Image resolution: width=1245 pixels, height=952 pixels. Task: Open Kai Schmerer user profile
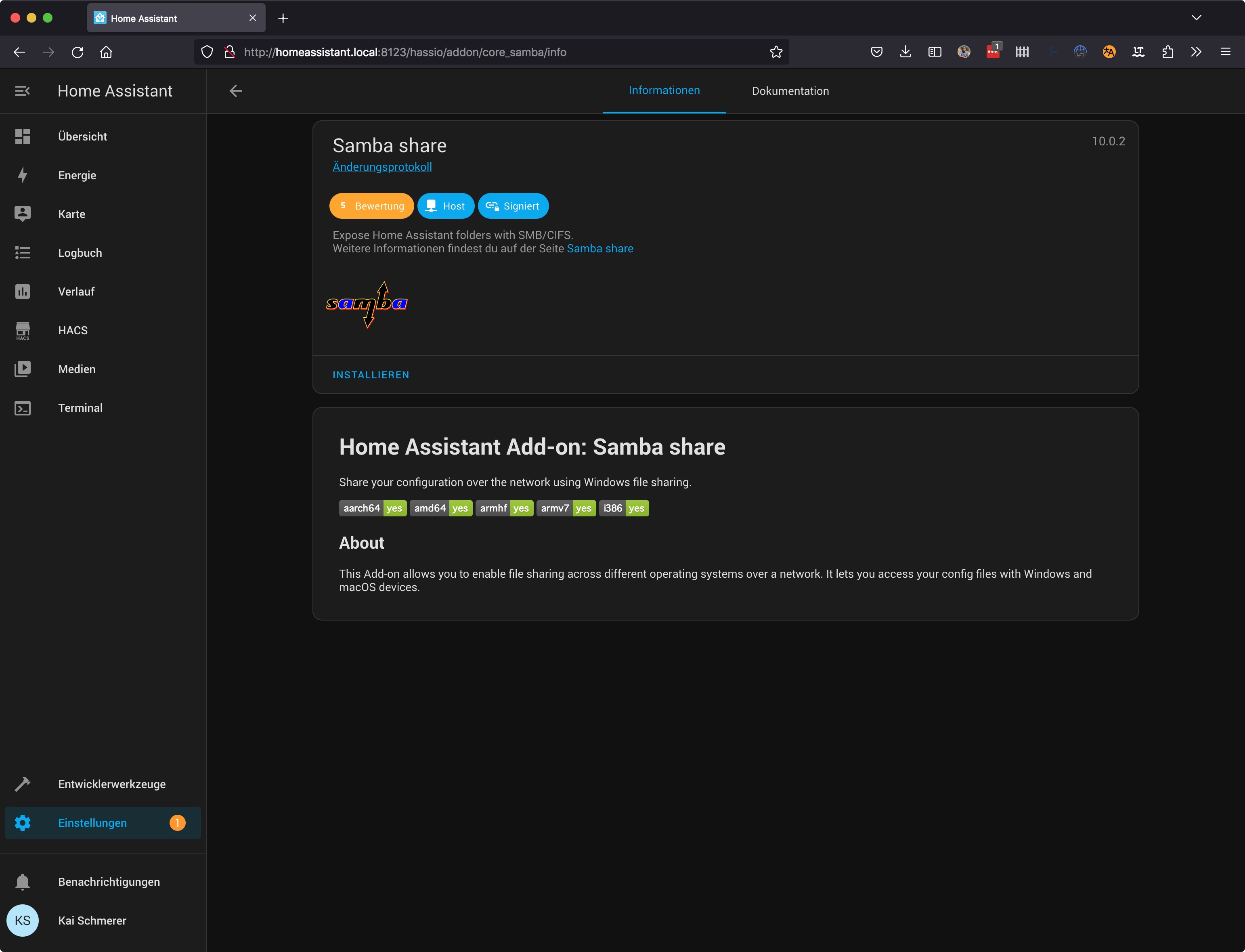click(x=92, y=920)
